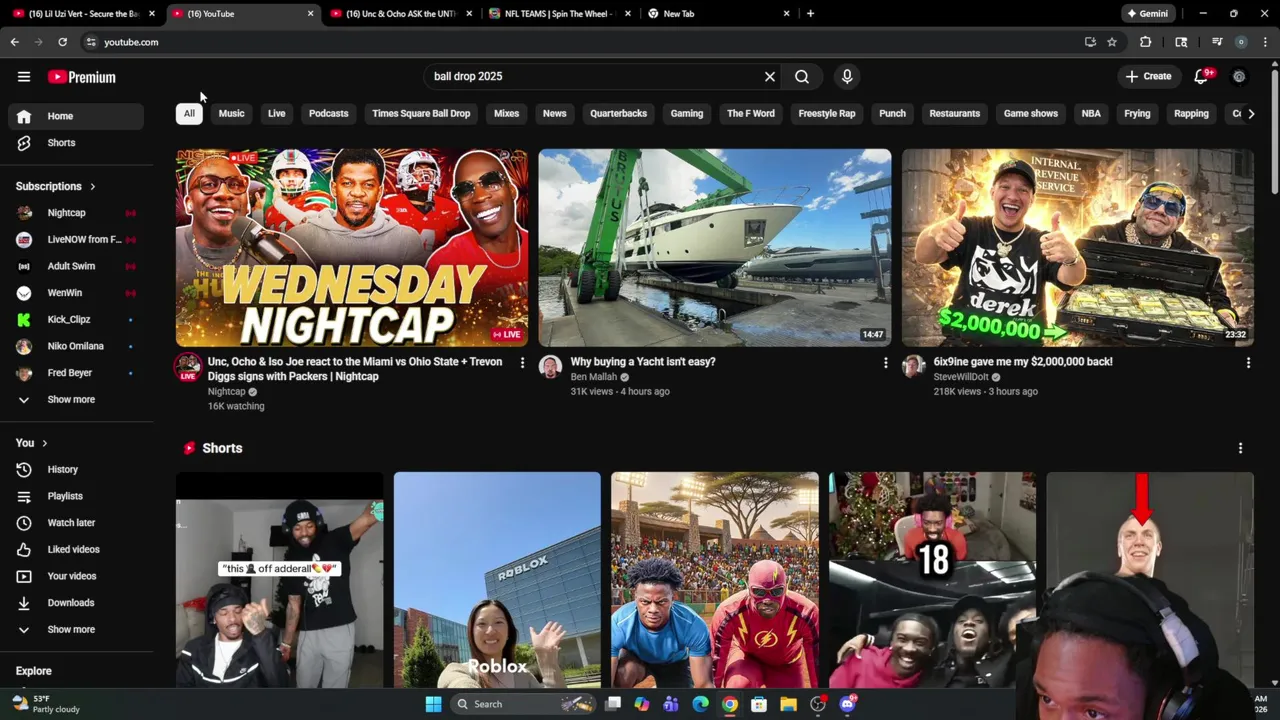1280x720 pixels.
Task: Open the Kick_Clipz subscription
Action: 76,320
